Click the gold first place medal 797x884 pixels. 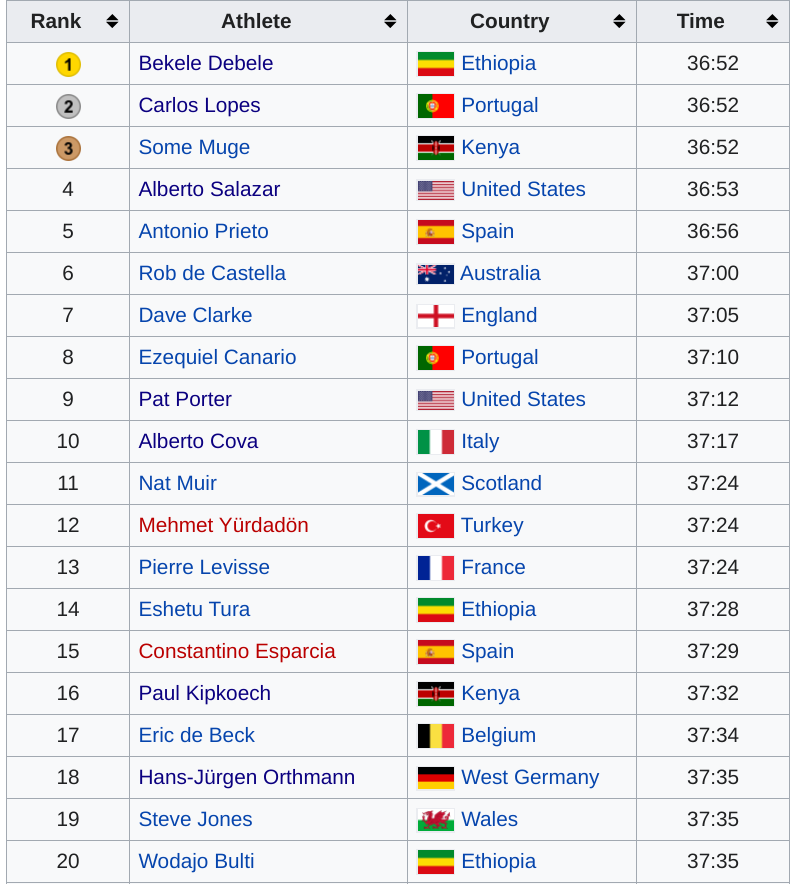pyautogui.click(x=68, y=64)
